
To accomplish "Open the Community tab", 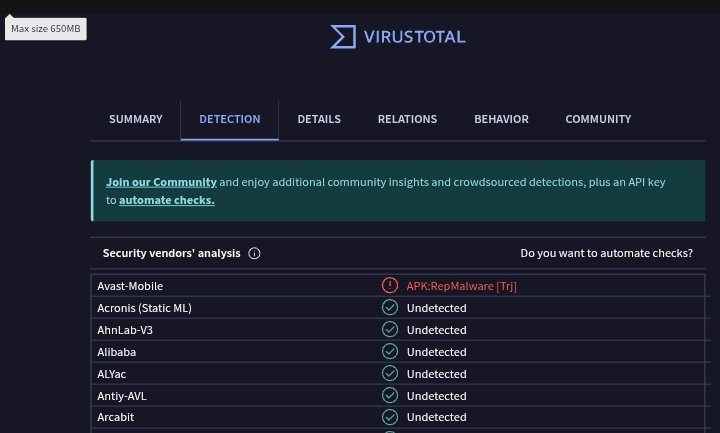I will point(598,119).
